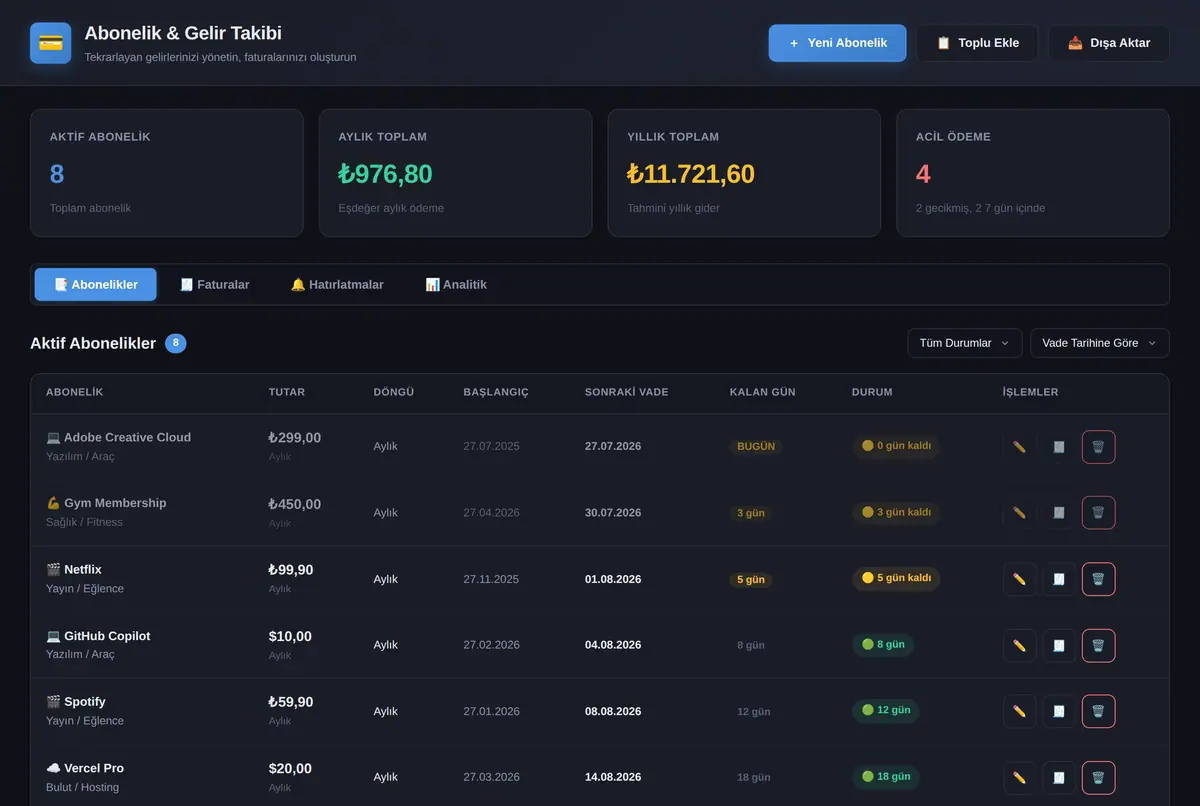Edit the GitHub Copilot subscription
The image size is (1200, 806).
(x=1019, y=645)
